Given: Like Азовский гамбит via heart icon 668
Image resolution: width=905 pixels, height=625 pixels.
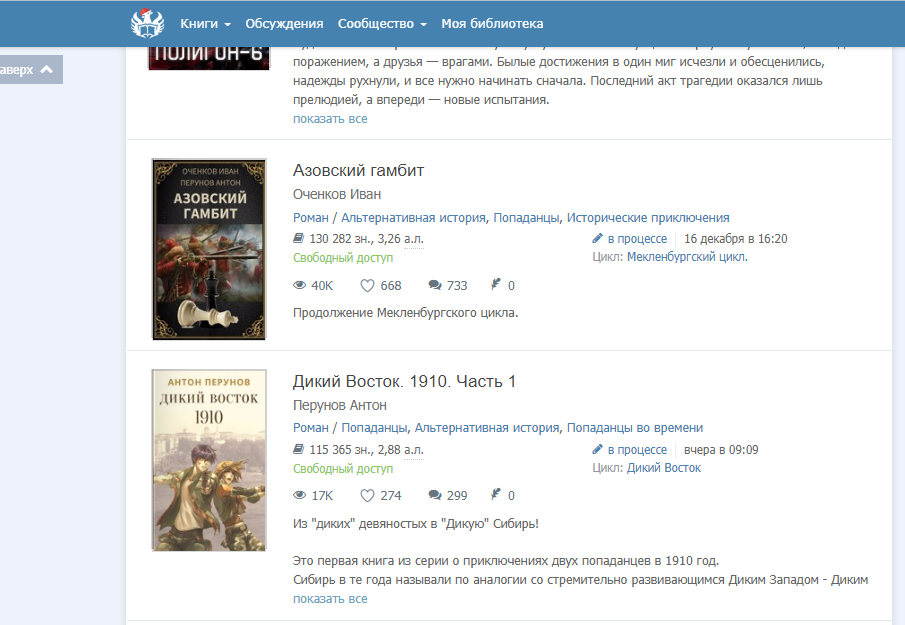Looking at the screenshot, I should [367, 285].
